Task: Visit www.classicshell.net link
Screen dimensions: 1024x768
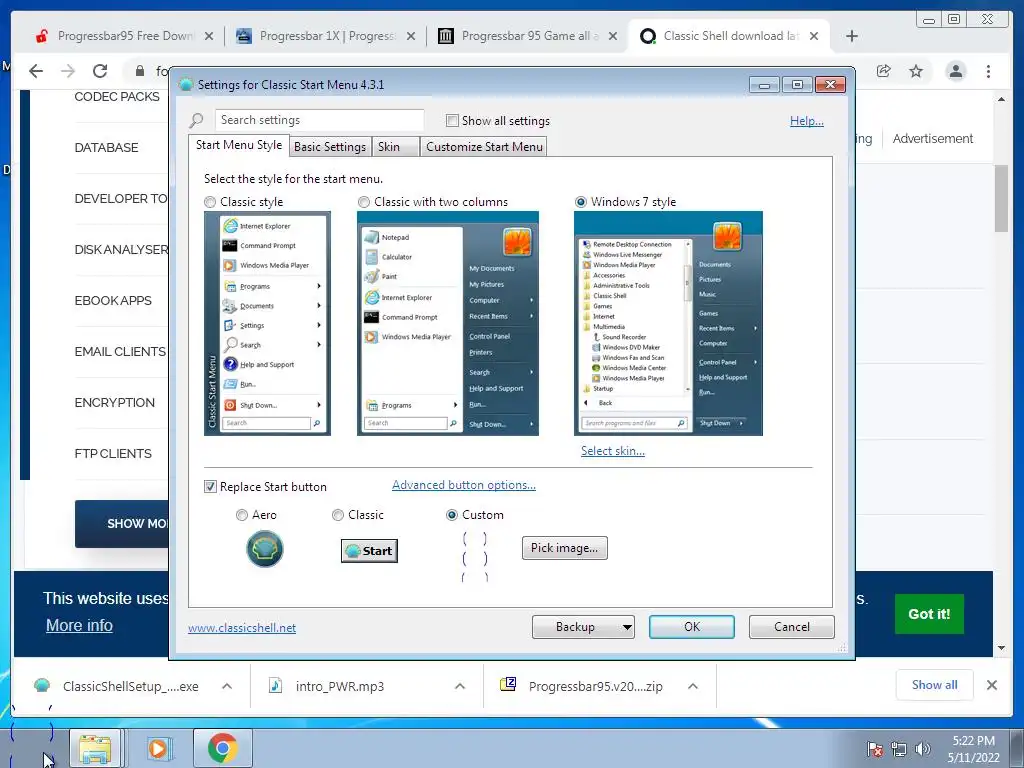Action: 242,628
